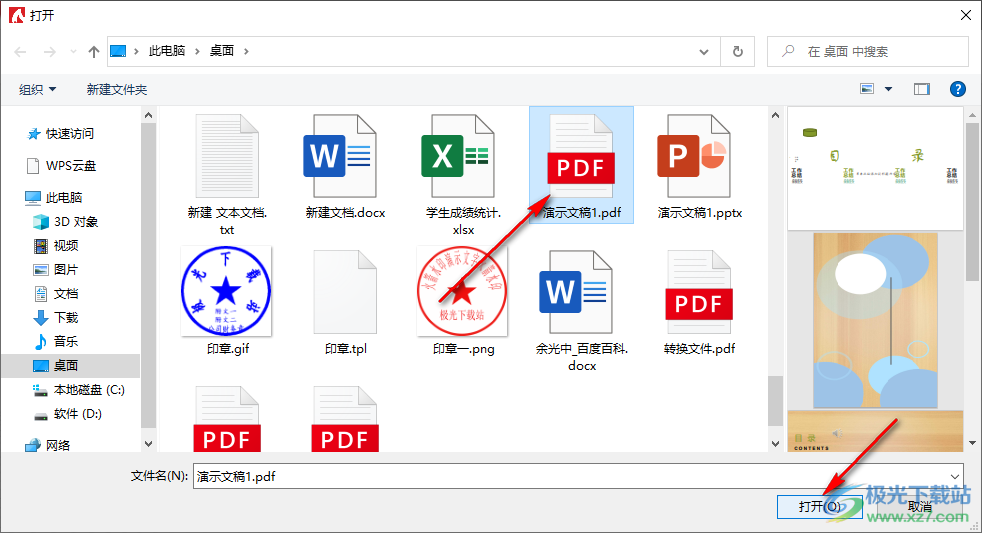Viewport: 982px width, 533px height.
Task: Click 桌面 in the address breadcrumb
Action: click(x=222, y=51)
